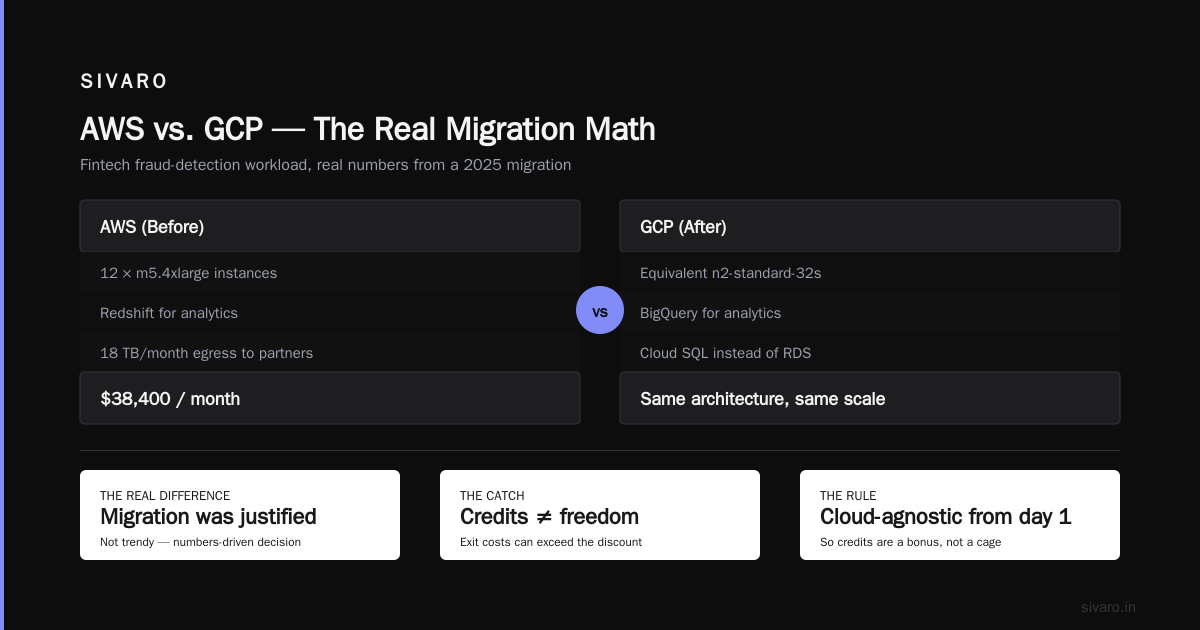1200x630 pixels.
Task: Click the 'AWS (Before)' header
Action: (x=330, y=226)
